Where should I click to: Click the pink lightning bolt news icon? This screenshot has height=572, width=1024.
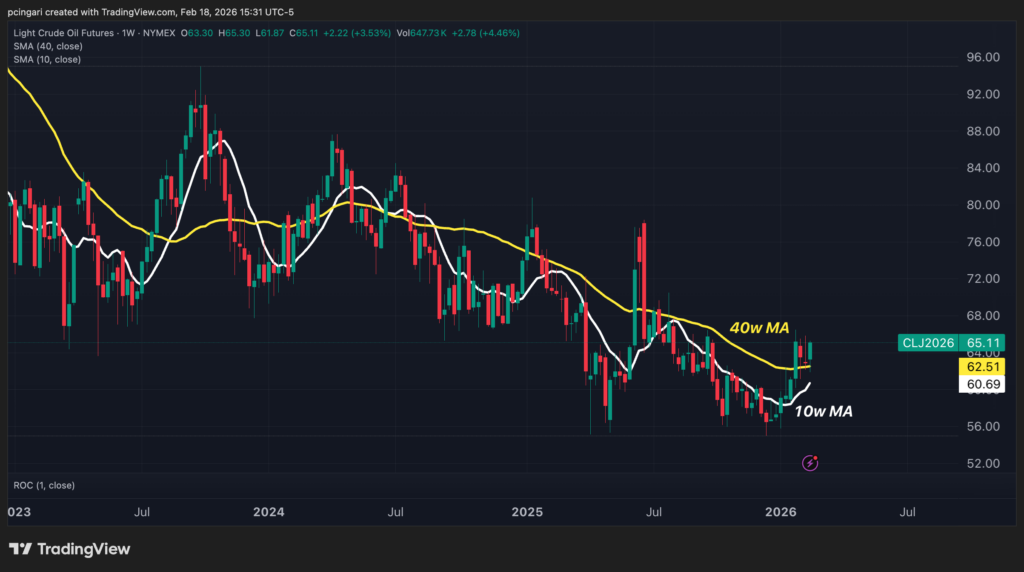(811, 462)
